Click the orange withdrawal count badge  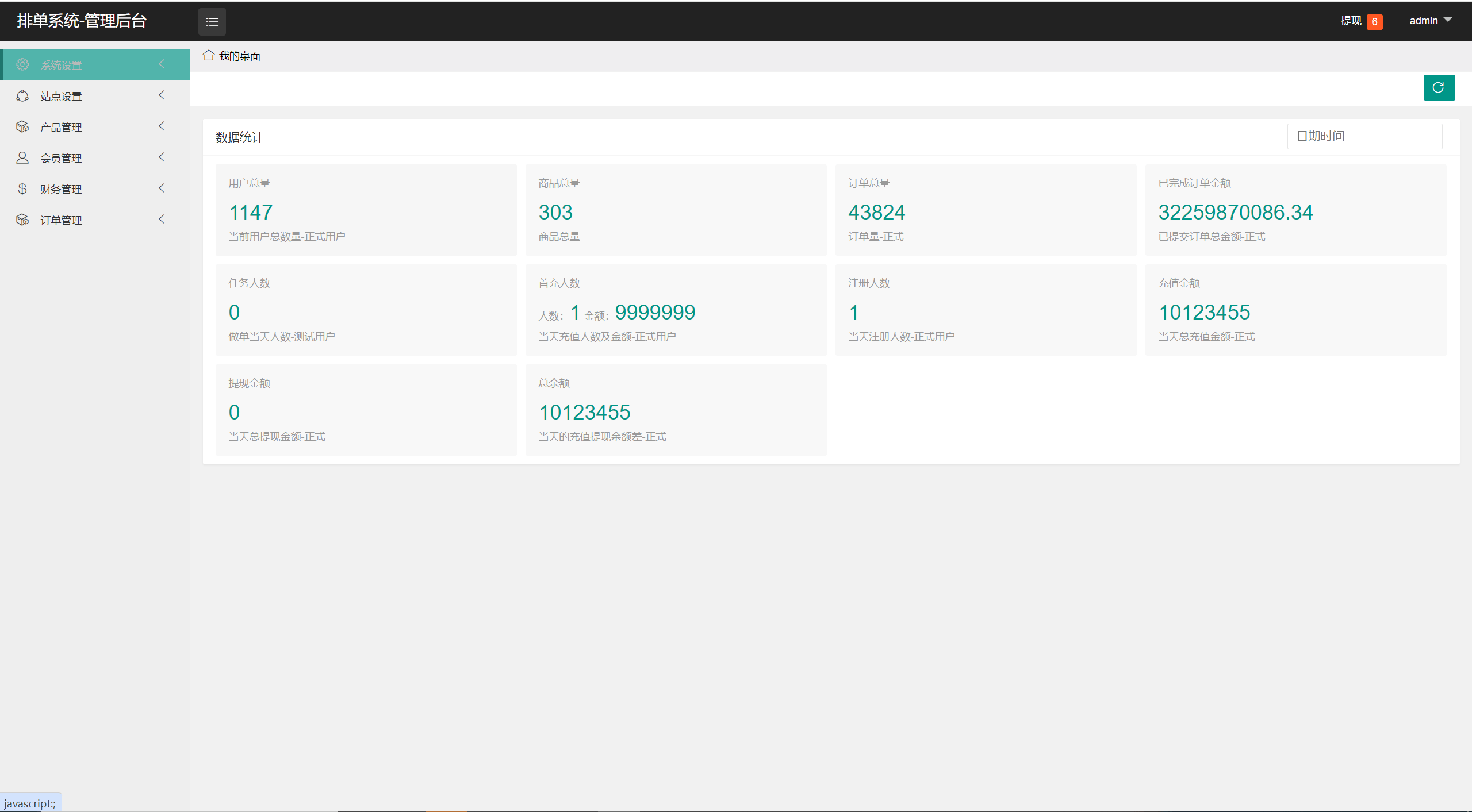point(1374,22)
